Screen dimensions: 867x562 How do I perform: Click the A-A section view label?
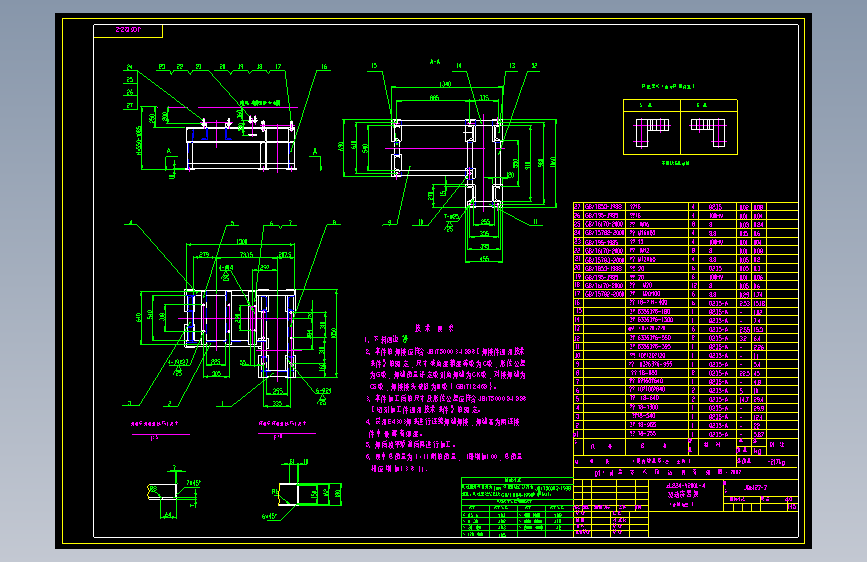pos(435,63)
